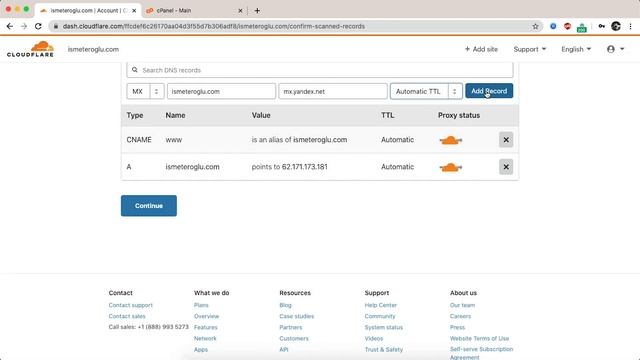Image resolution: width=640 pixels, height=360 pixels.
Task: Open the blue circle browser extension
Action: click(x=553, y=26)
